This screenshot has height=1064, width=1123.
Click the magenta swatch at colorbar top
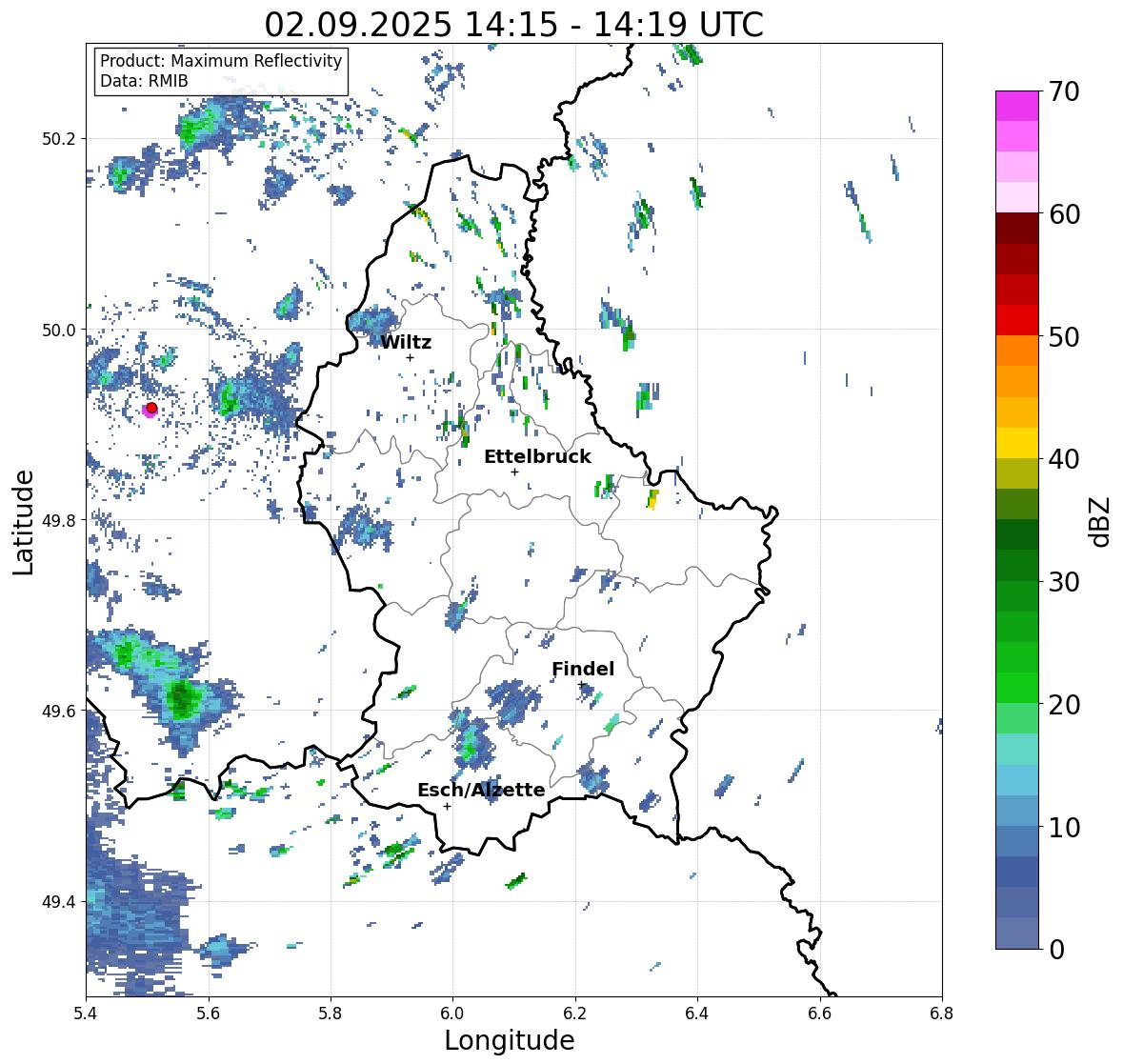[x=1017, y=106]
